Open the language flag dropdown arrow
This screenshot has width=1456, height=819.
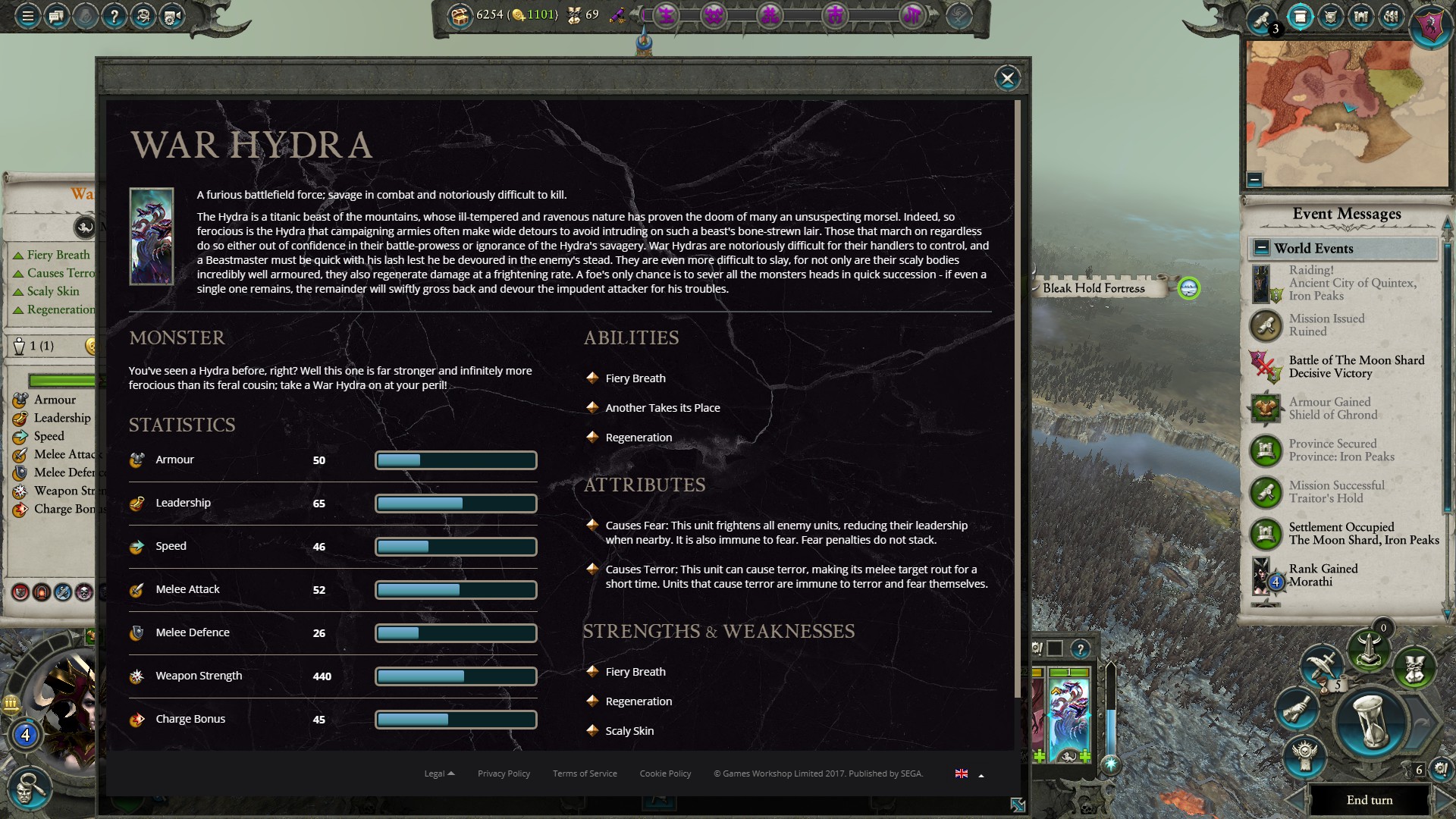click(981, 775)
